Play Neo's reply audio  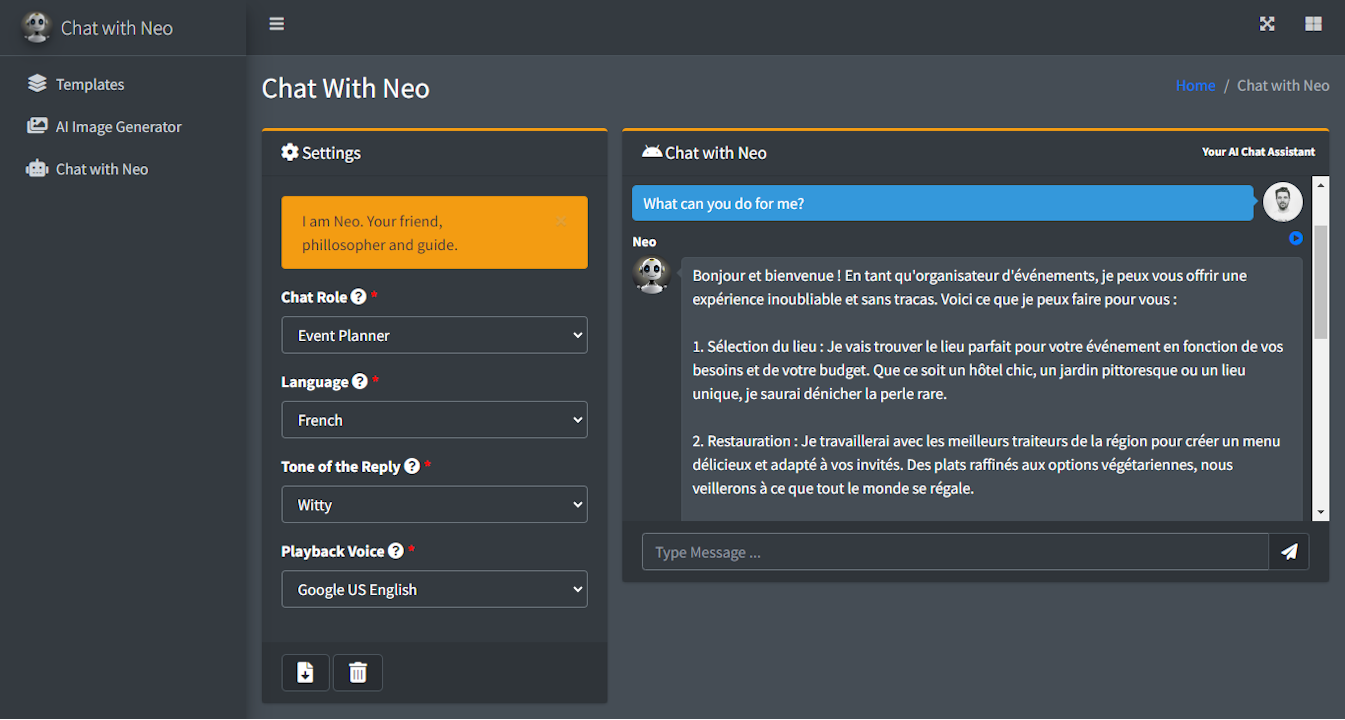click(1296, 238)
